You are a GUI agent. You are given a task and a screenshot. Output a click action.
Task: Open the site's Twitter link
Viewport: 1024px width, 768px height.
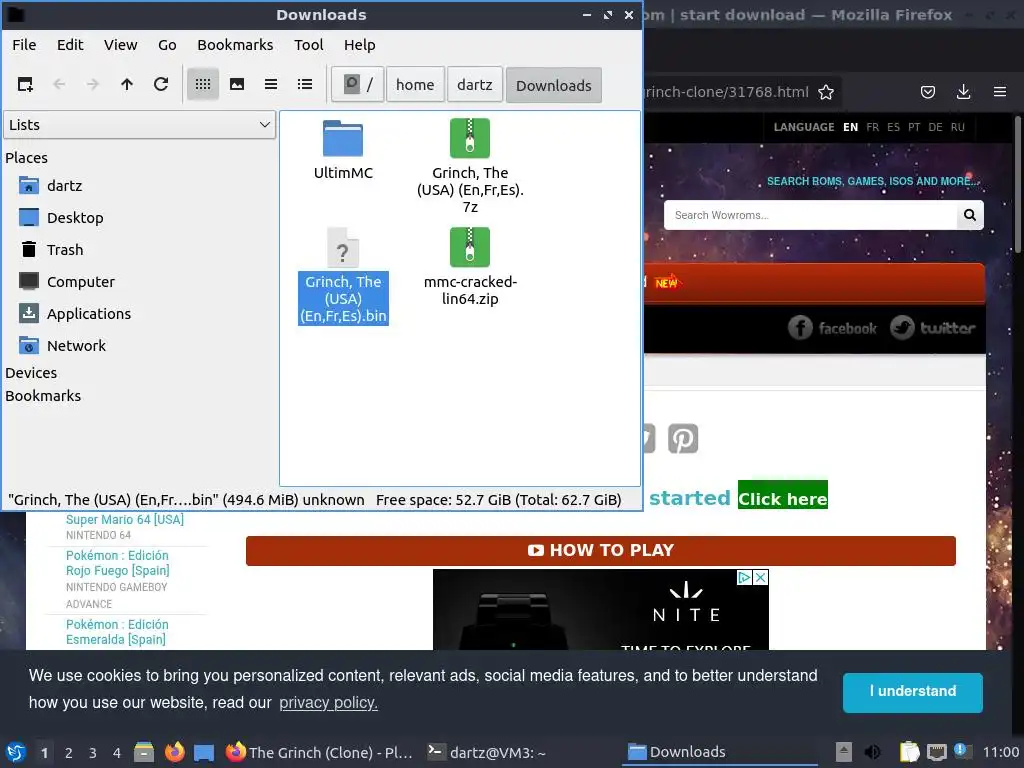coord(933,328)
